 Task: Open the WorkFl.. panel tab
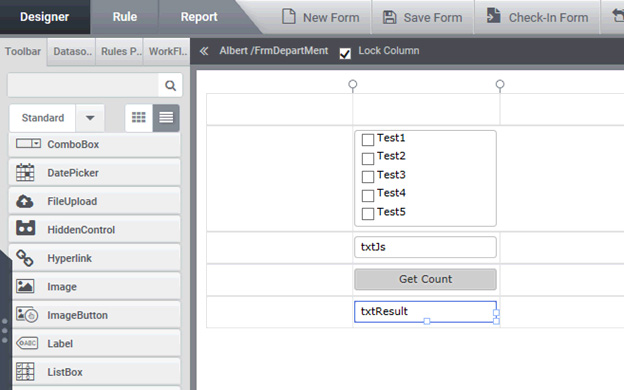(167, 51)
